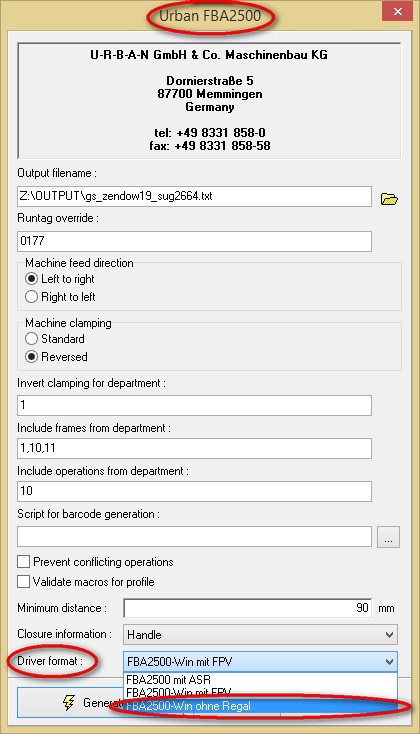Click the Generate button with lightning icon
Viewport: 420px width, 734px height.
tap(70, 703)
